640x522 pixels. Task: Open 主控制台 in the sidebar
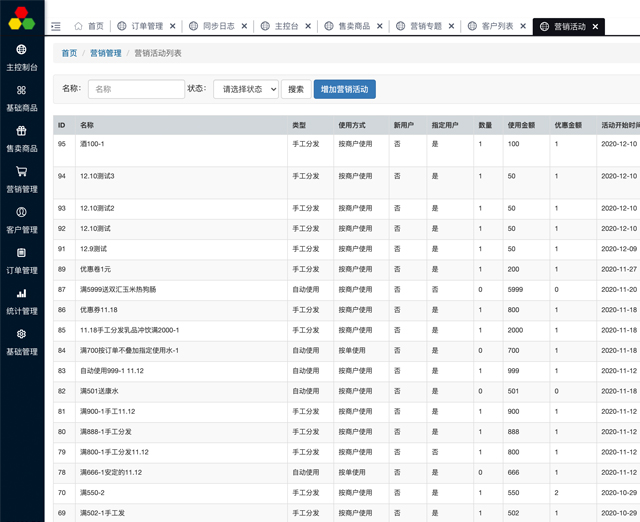(22, 57)
